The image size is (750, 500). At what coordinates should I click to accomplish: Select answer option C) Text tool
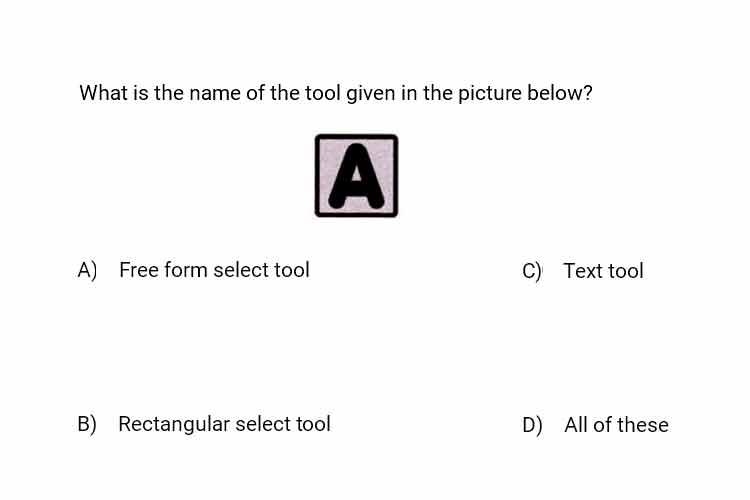point(583,271)
